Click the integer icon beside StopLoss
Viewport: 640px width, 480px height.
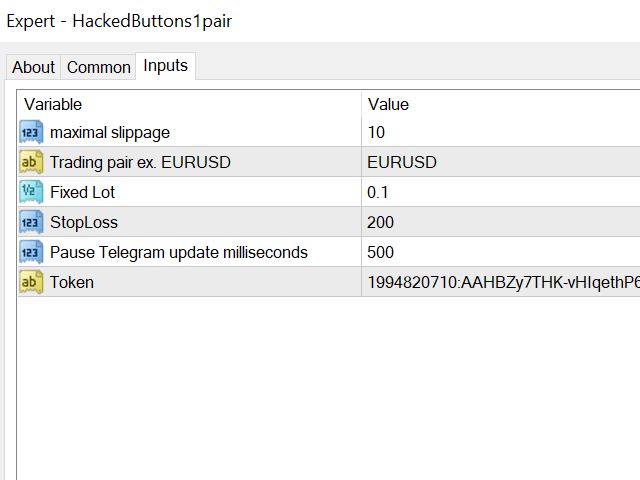31,222
